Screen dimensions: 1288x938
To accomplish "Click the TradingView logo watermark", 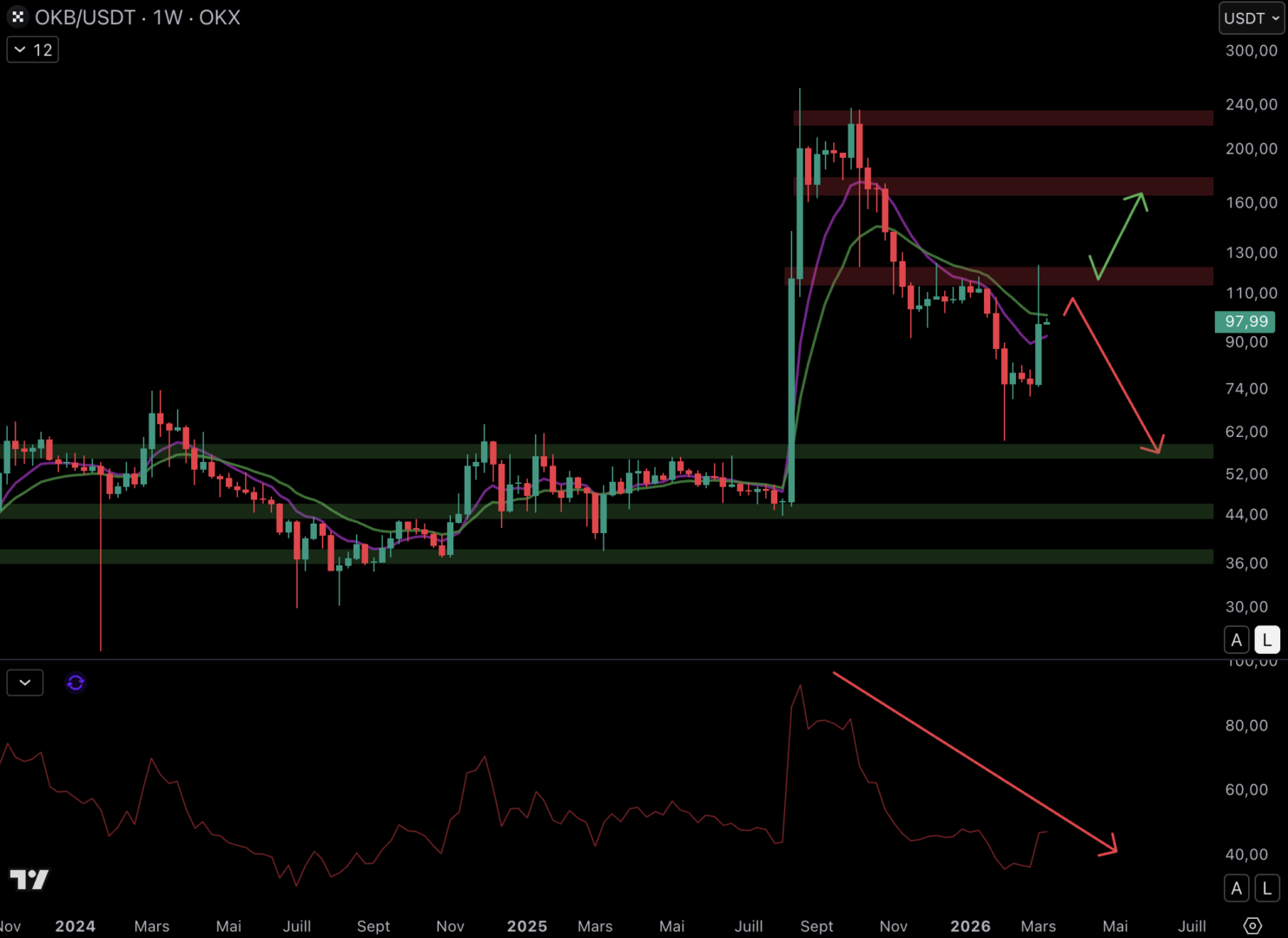I will pyautogui.click(x=30, y=879).
